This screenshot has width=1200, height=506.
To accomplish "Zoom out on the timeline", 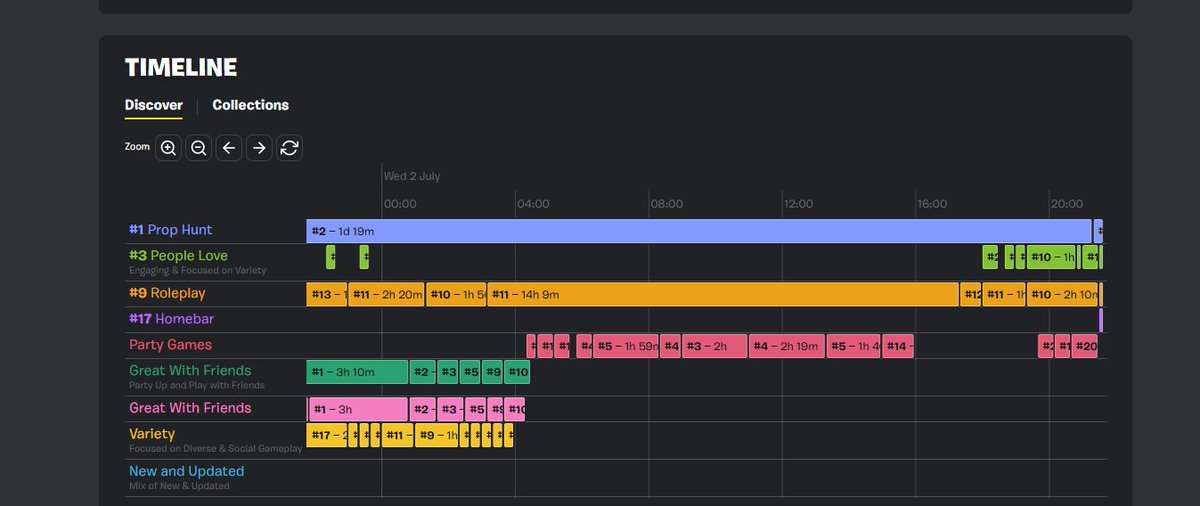I will coord(199,148).
